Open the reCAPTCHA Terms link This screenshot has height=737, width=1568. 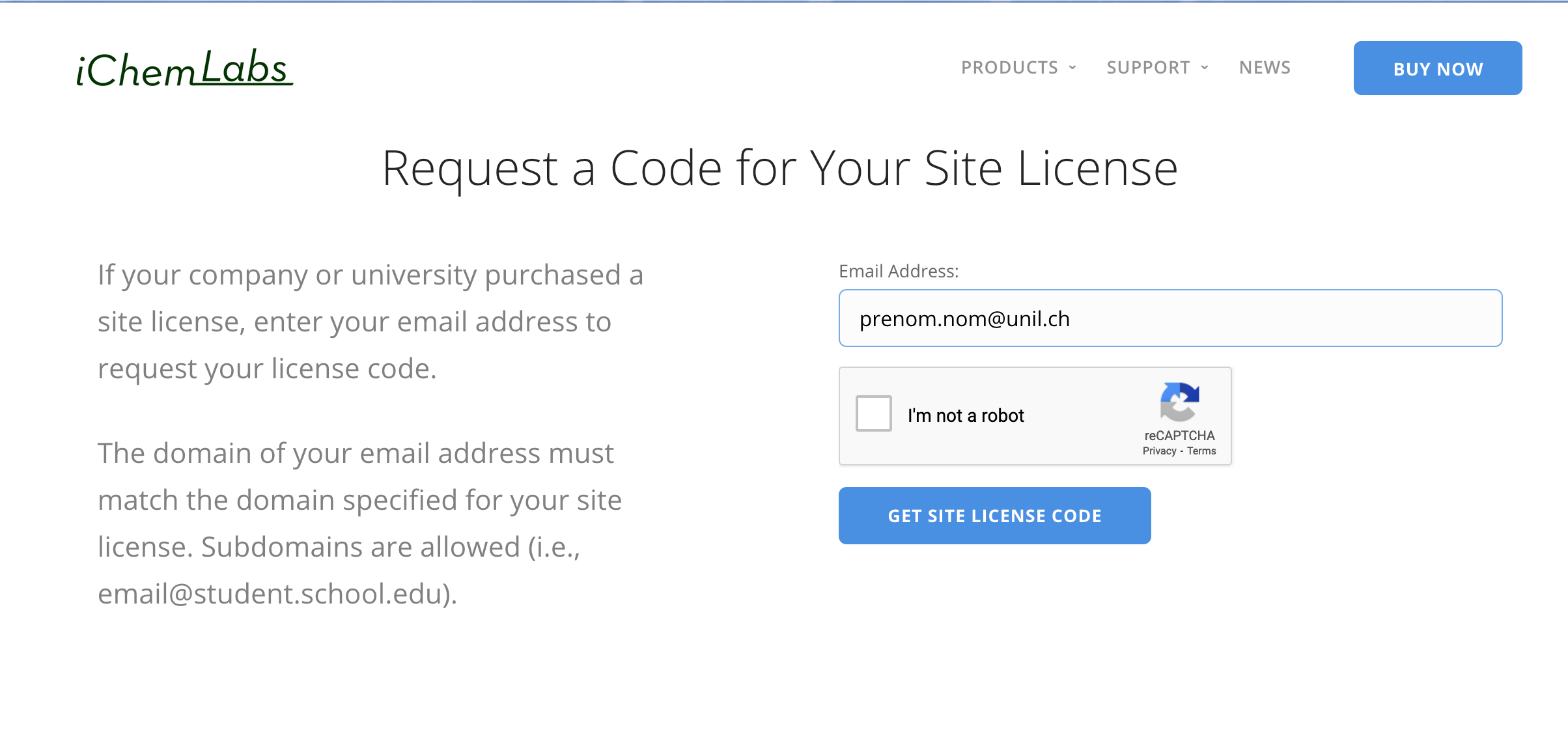pos(1201,451)
